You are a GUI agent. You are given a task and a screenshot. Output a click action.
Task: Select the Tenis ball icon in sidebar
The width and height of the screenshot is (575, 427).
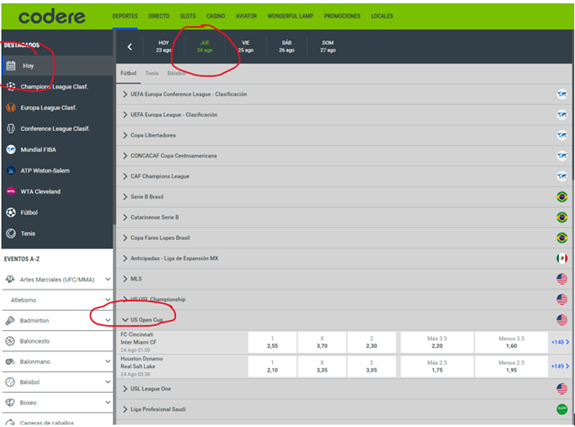pyautogui.click(x=11, y=233)
